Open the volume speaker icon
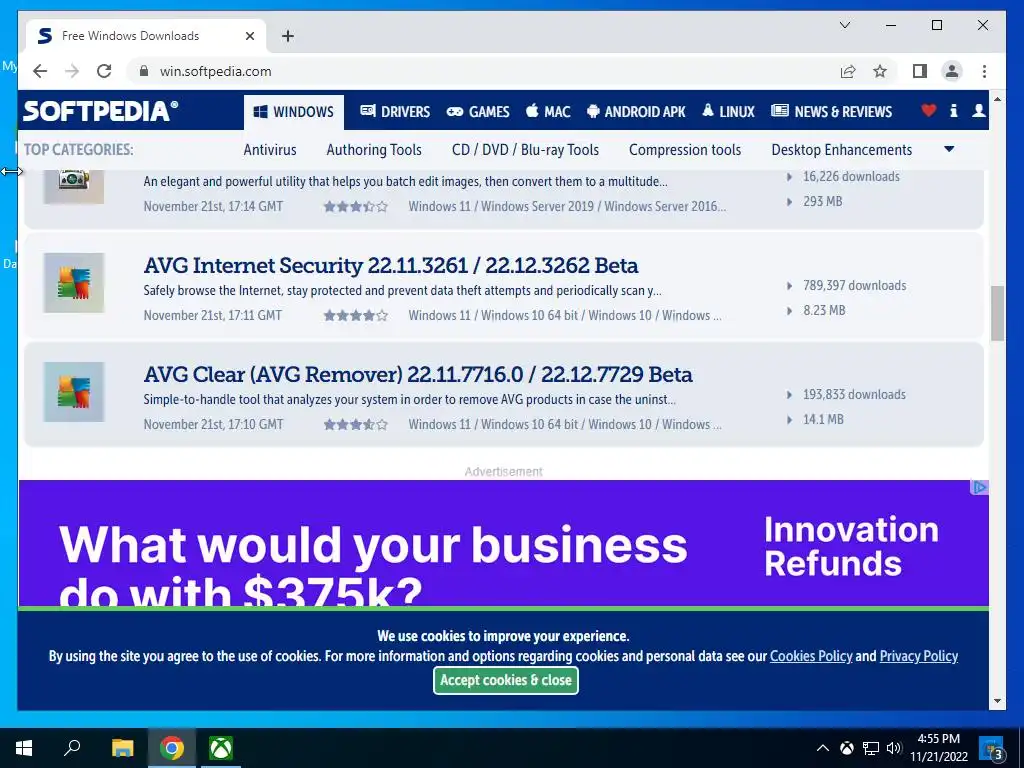This screenshot has height=768, width=1024. pyautogui.click(x=894, y=748)
